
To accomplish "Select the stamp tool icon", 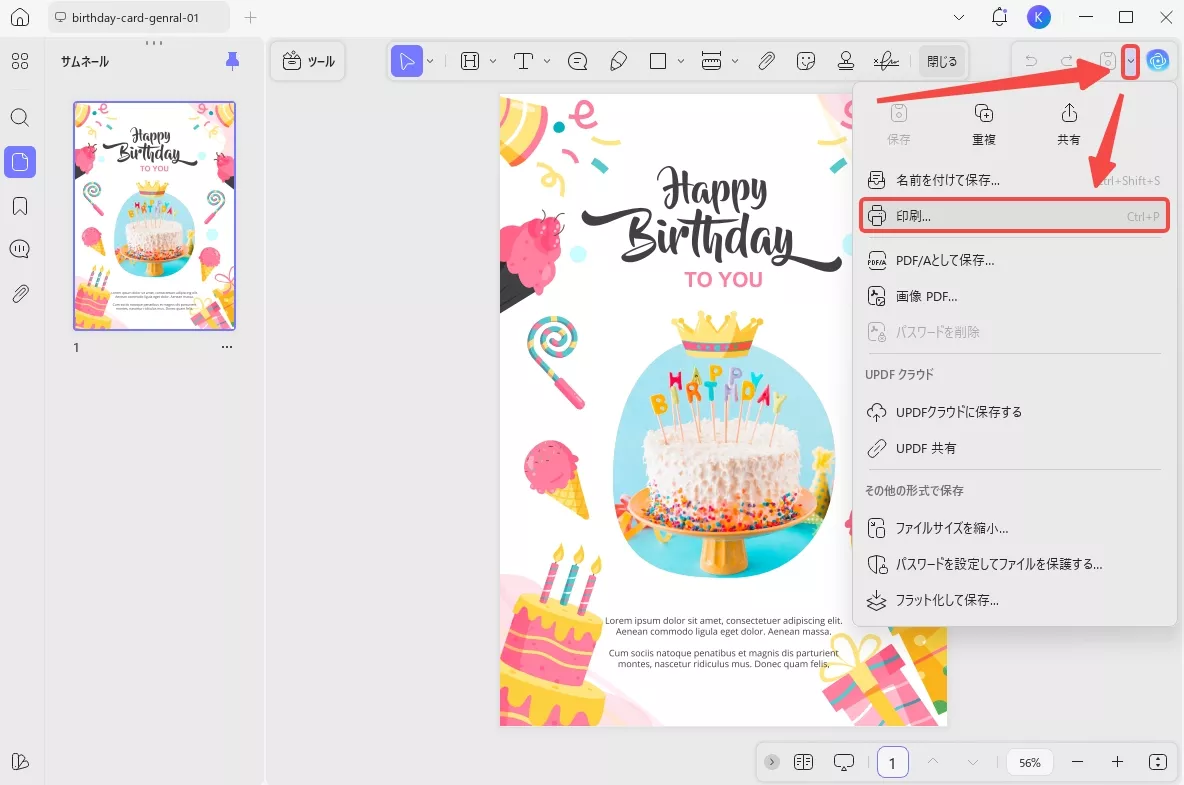I will click(845, 61).
